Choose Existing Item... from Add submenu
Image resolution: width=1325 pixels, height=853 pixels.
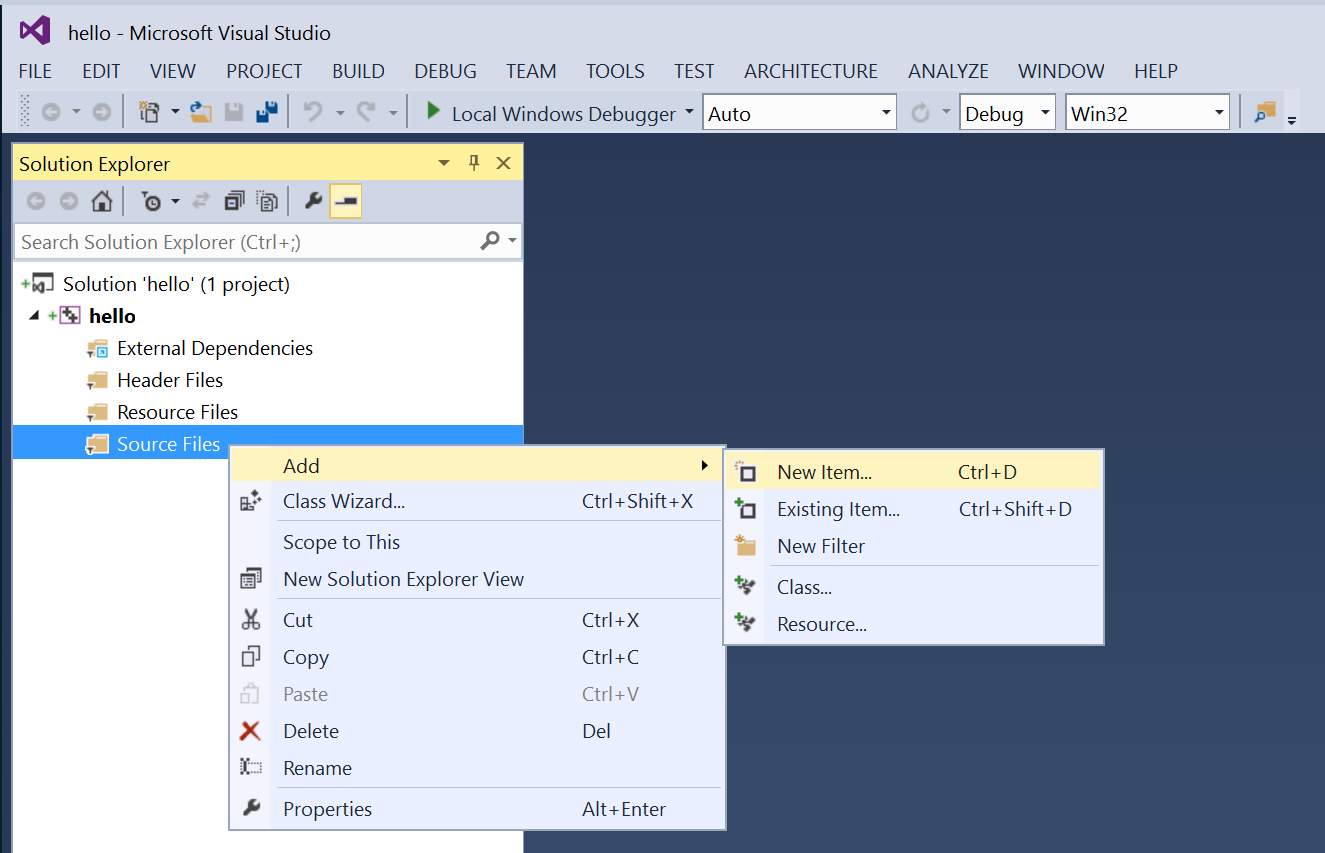coord(912,509)
